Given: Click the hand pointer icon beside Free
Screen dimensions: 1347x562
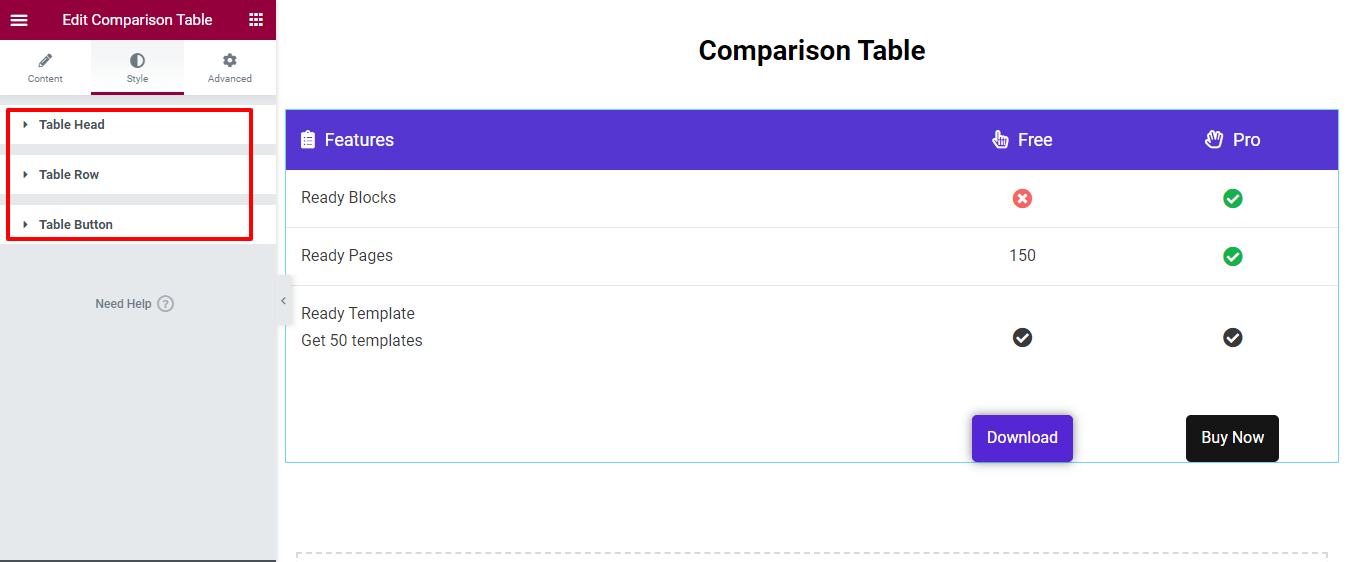Looking at the screenshot, I should 1000,140.
